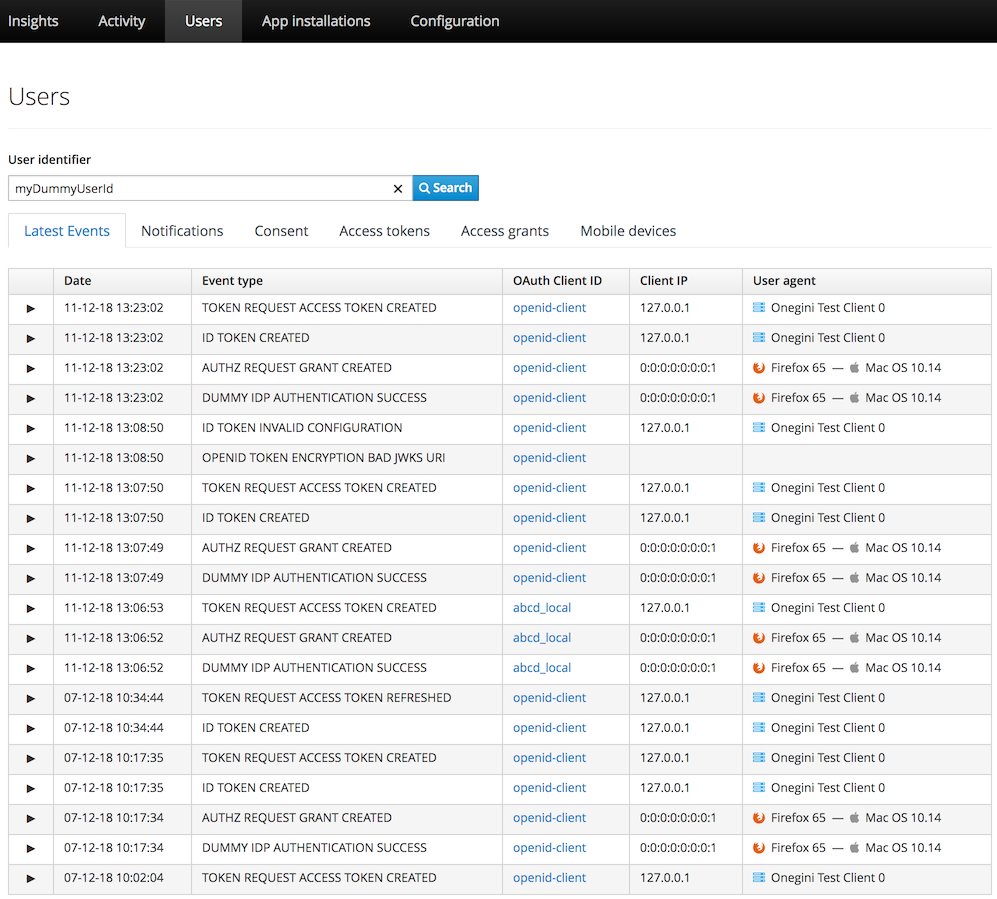The height and width of the screenshot is (899, 997).
Task: Go to App installations section
Action: click(x=316, y=21)
